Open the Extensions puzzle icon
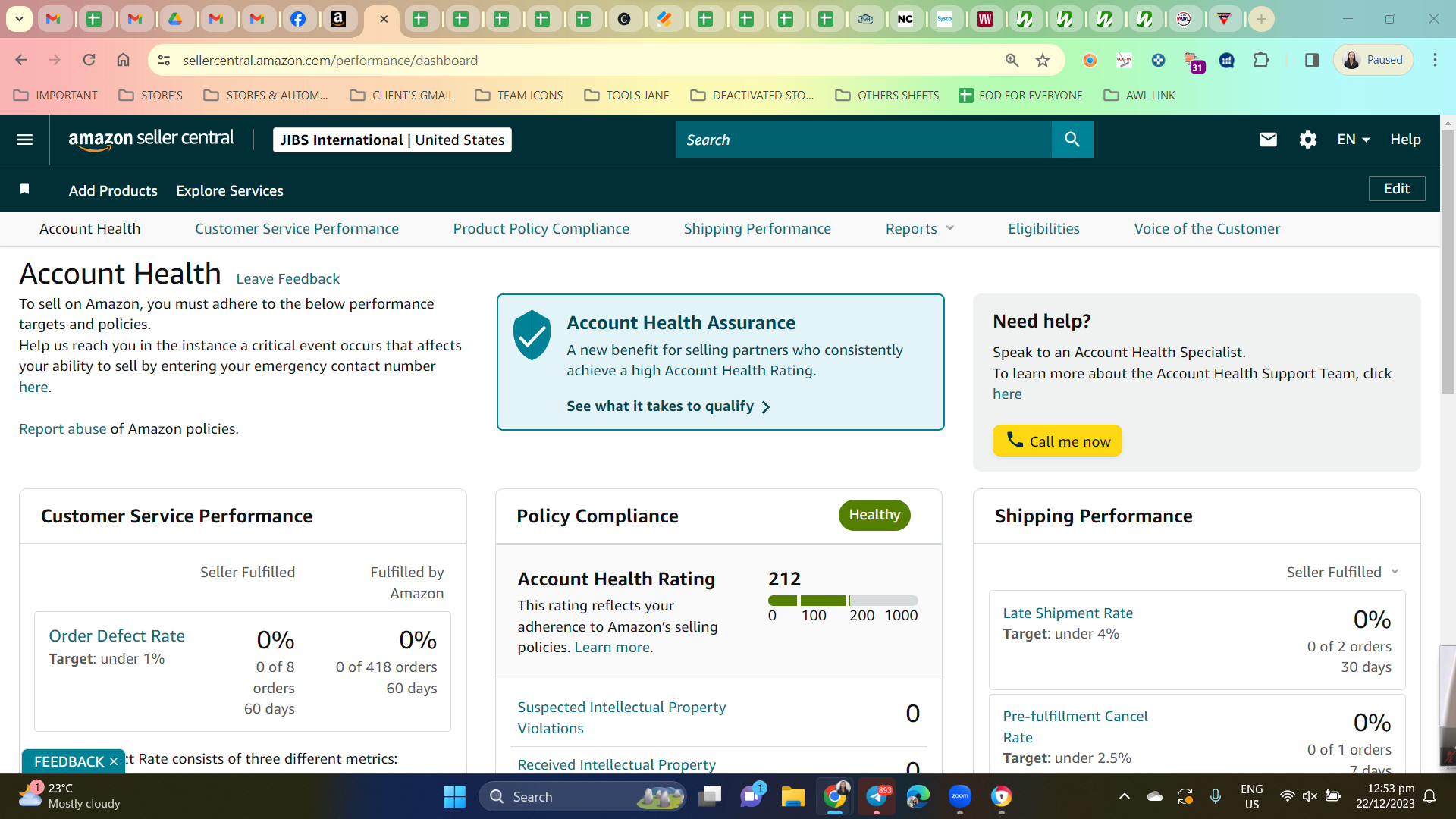Screen dimensions: 1456x819 point(1260,60)
